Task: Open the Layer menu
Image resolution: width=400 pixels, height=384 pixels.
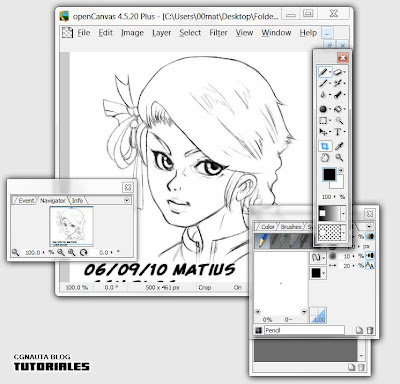Action: coord(161,33)
